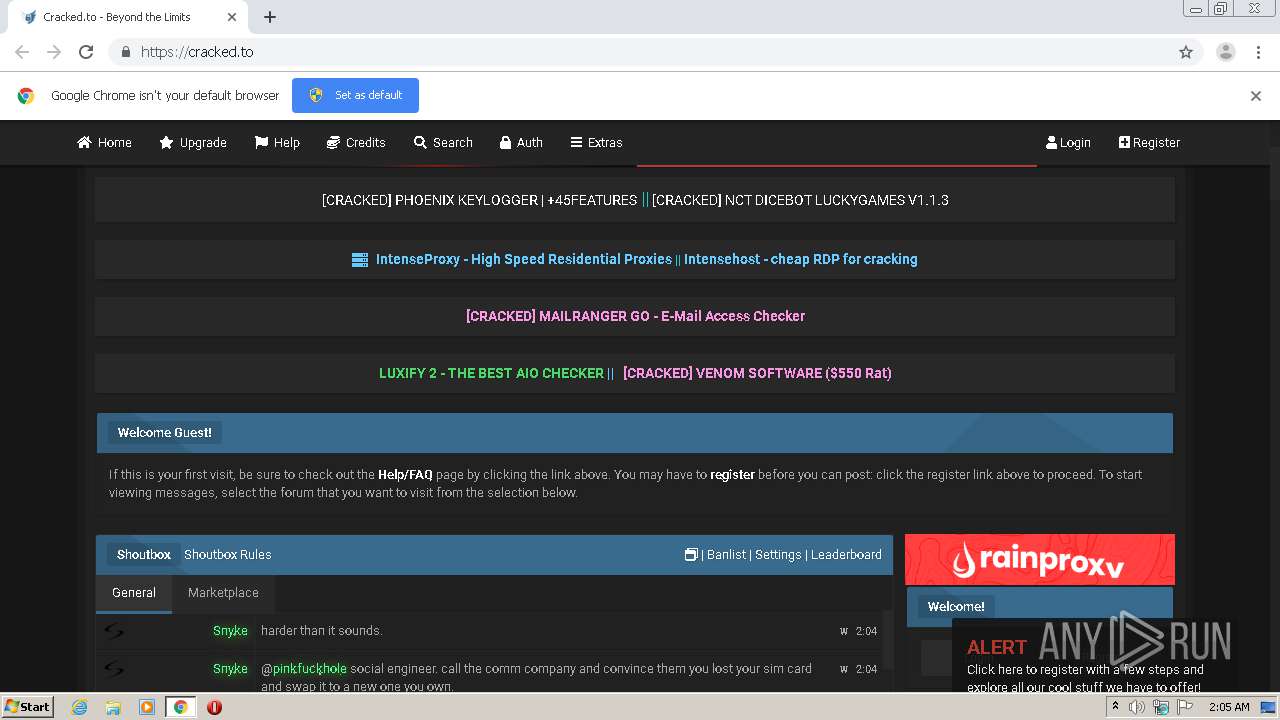Click the rainproxy banner ad
Viewport: 1280px width, 720px height.
click(x=1040, y=559)
